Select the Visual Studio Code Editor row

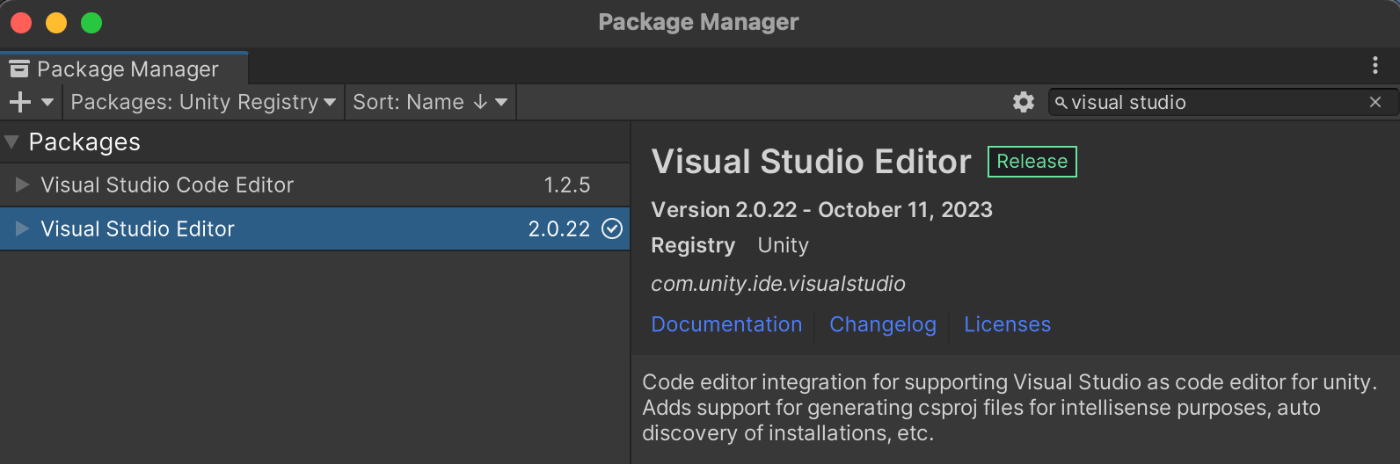[315, 185]
